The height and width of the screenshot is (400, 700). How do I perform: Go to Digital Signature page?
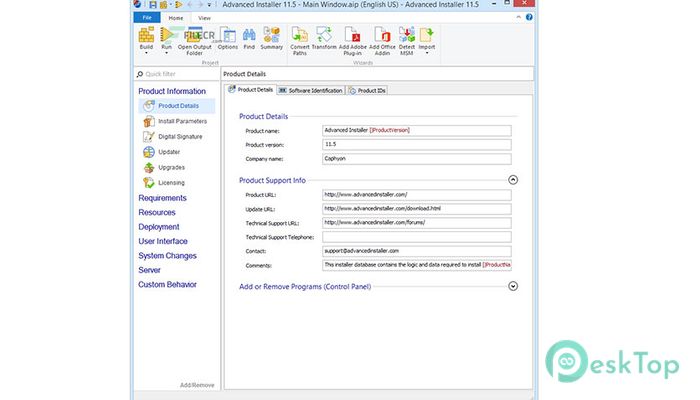180,137
